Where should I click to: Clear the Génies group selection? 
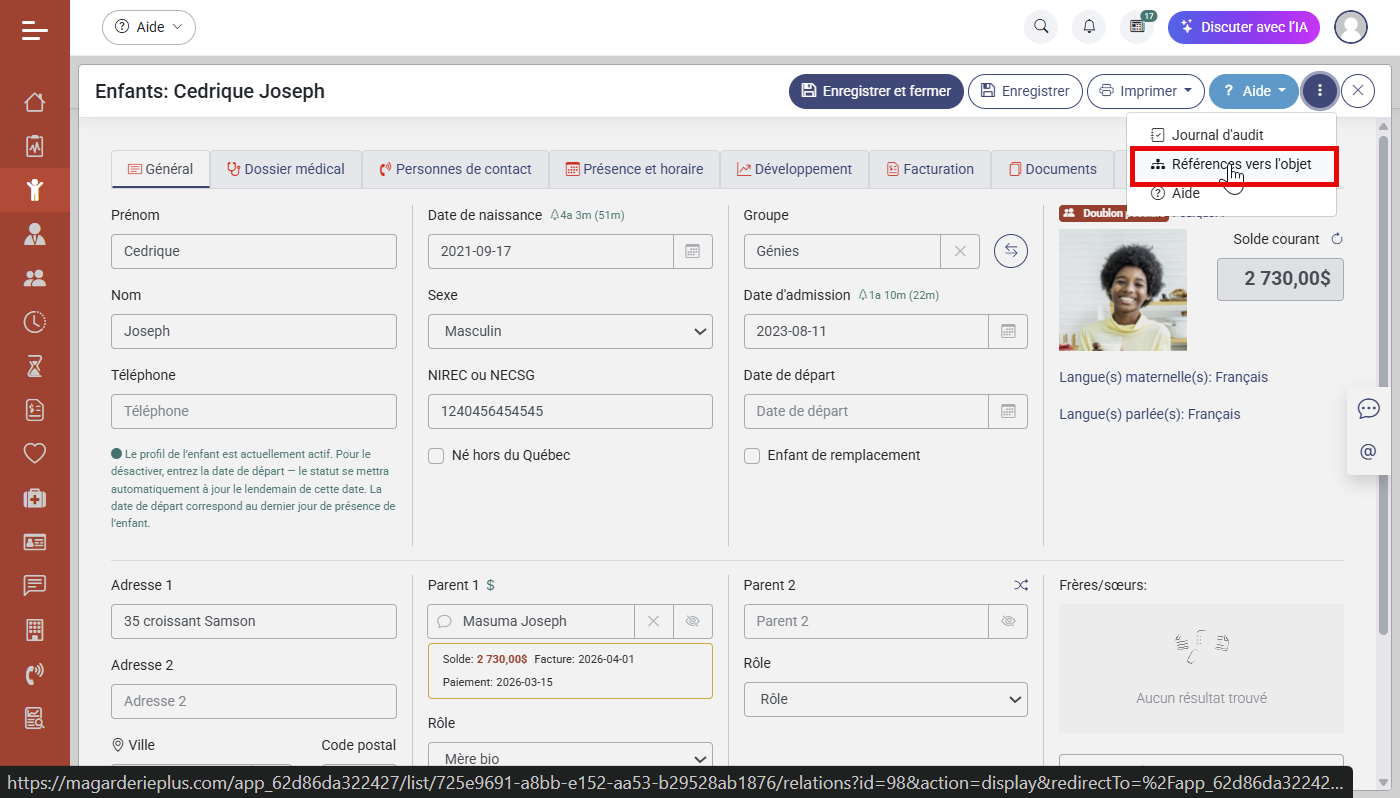(x=960, y=251)
